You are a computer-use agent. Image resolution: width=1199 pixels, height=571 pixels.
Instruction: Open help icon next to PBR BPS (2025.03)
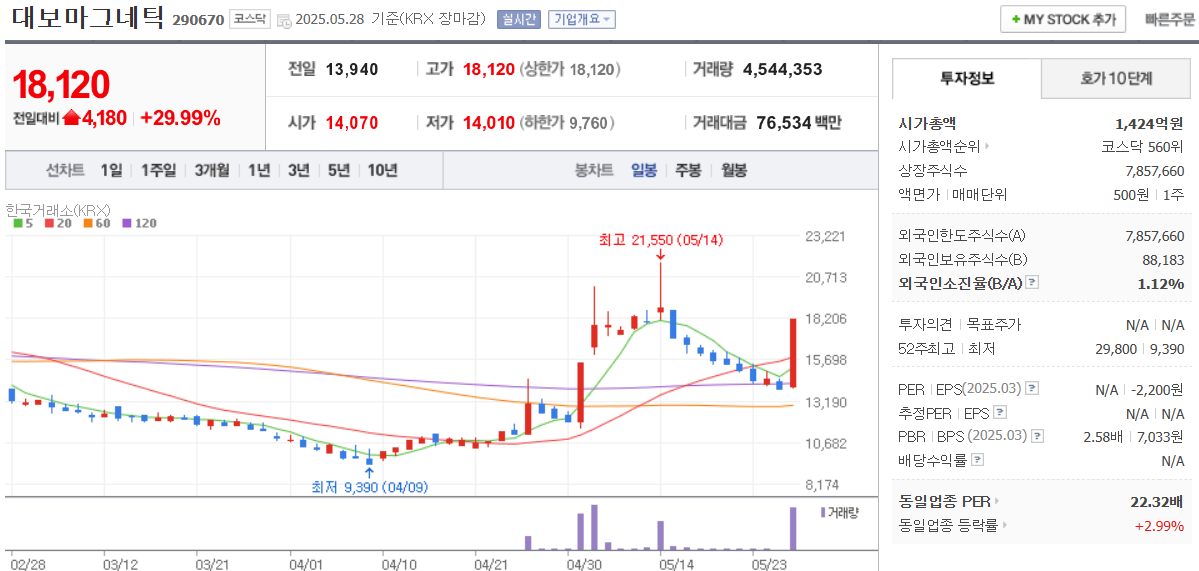coord(1038,436)
